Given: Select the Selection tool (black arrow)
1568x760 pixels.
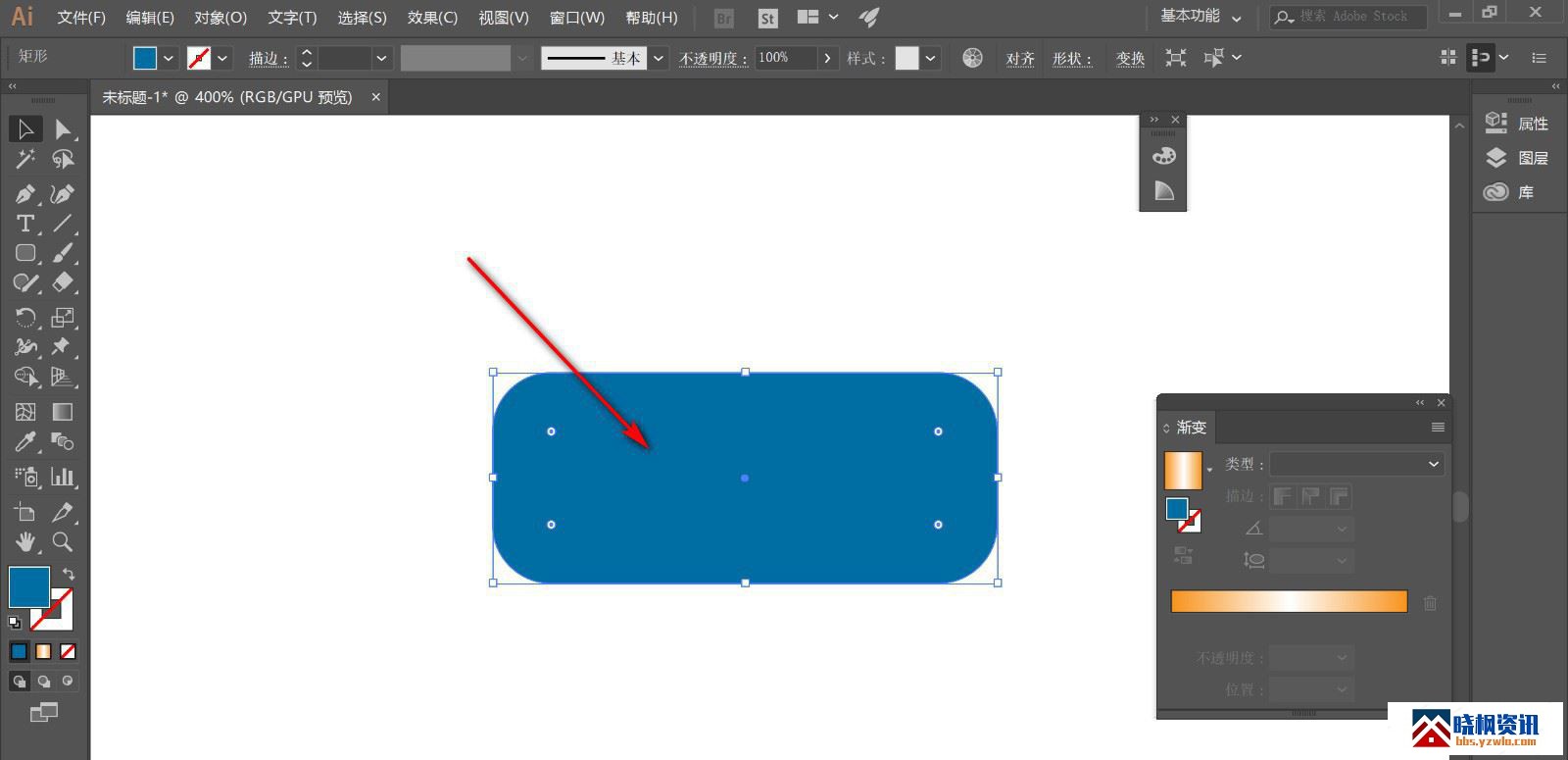Looking at the screenshot, I should click(x=25, y=128).
